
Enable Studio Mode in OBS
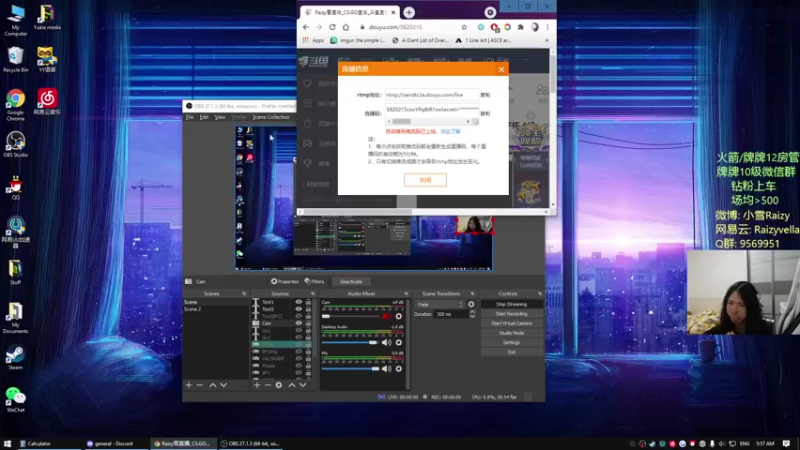pyautogui.click(x=511, y=333)
